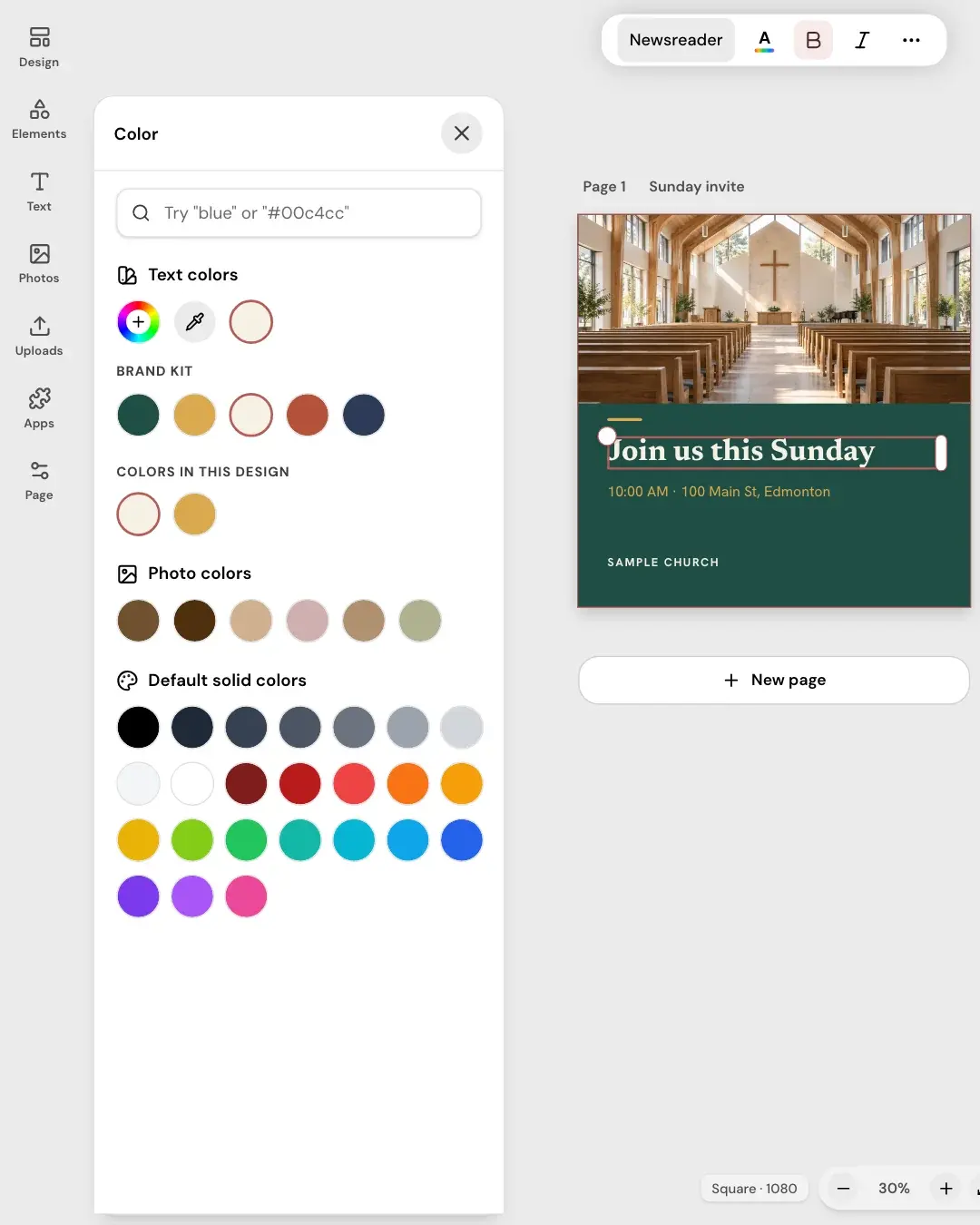
Task: Click the 30% zoom level
Action: pyautogui.click(x=894, y=1189)
